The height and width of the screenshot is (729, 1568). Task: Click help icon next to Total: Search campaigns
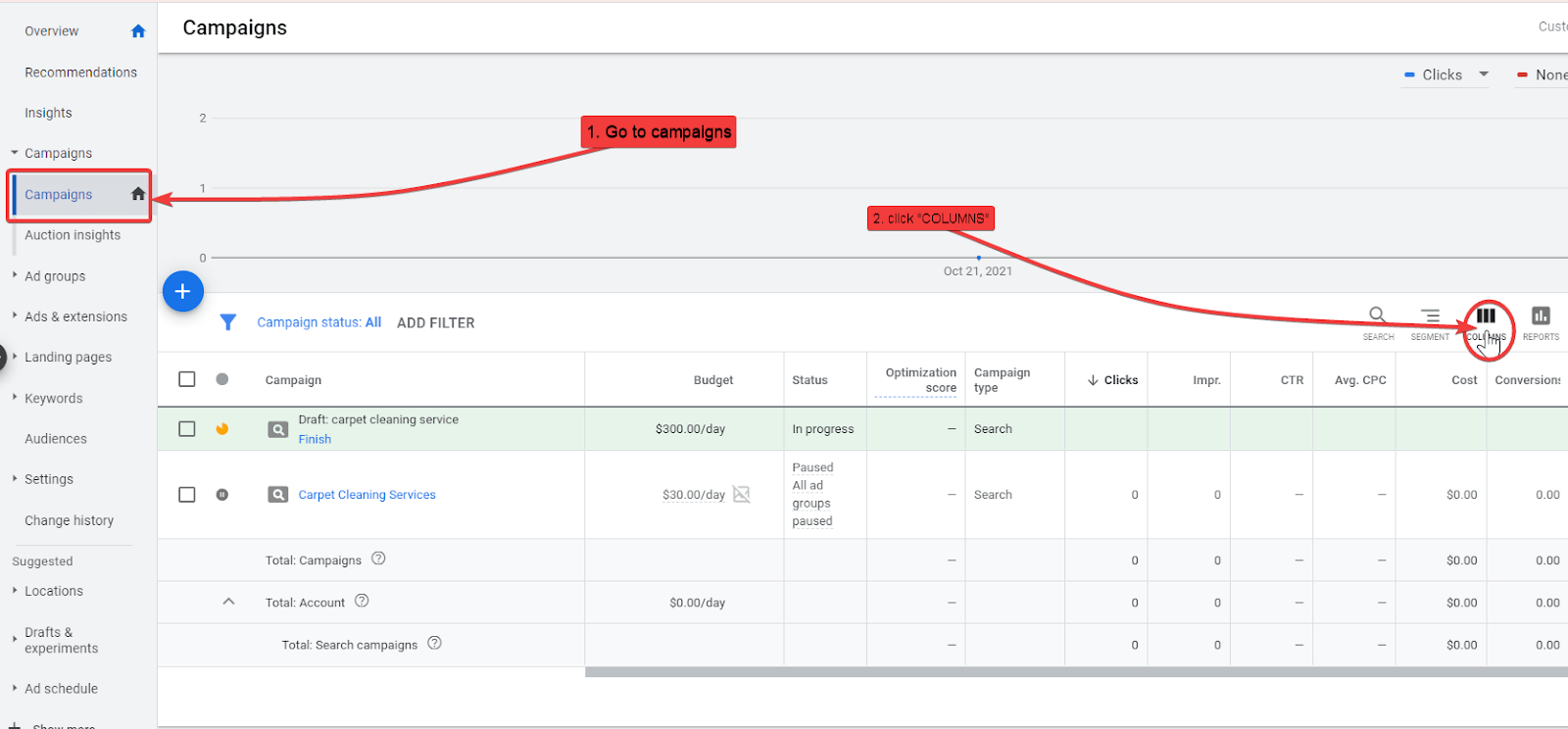[x=435, y=643]
